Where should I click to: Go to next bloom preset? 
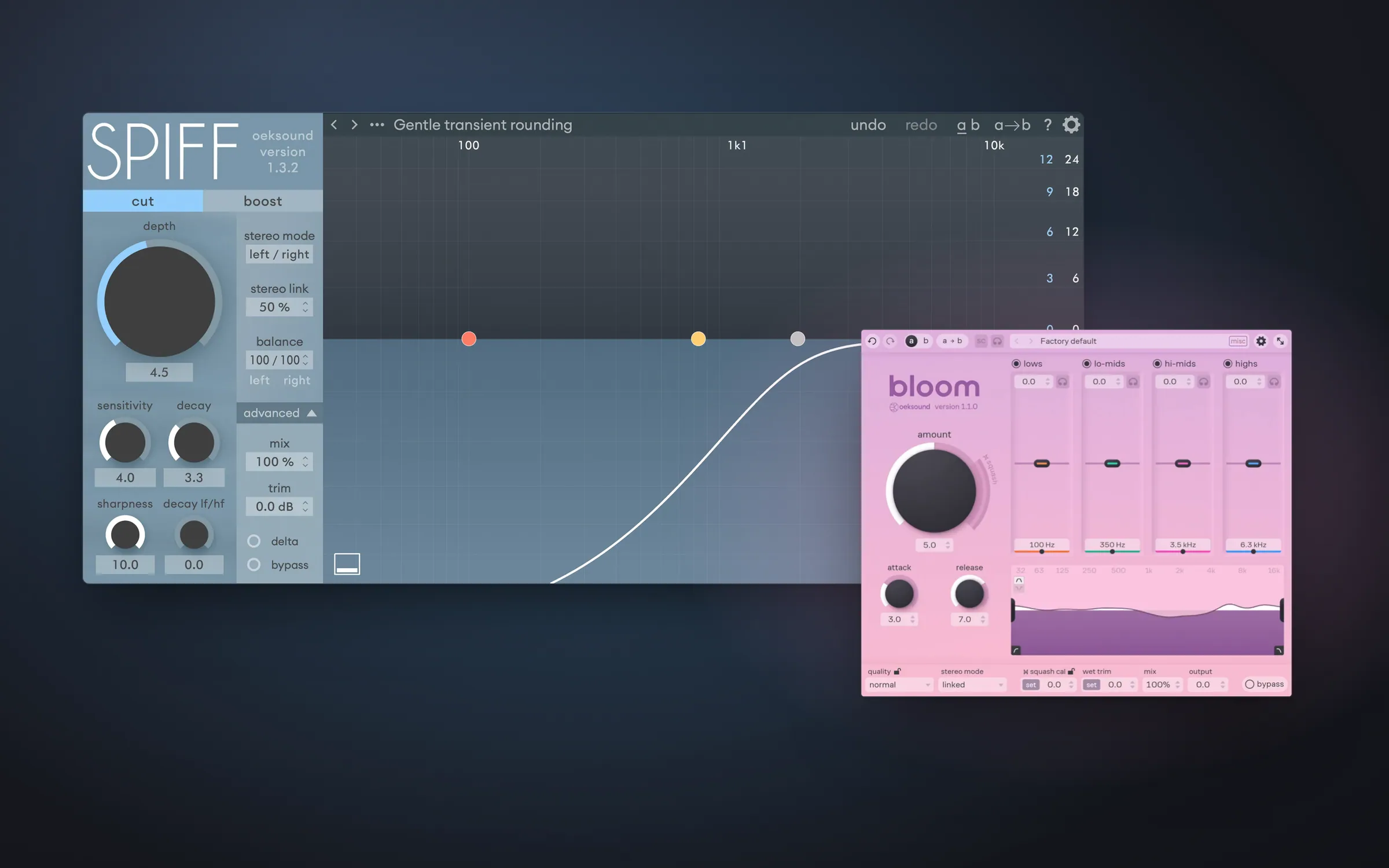coord(1031,341)
